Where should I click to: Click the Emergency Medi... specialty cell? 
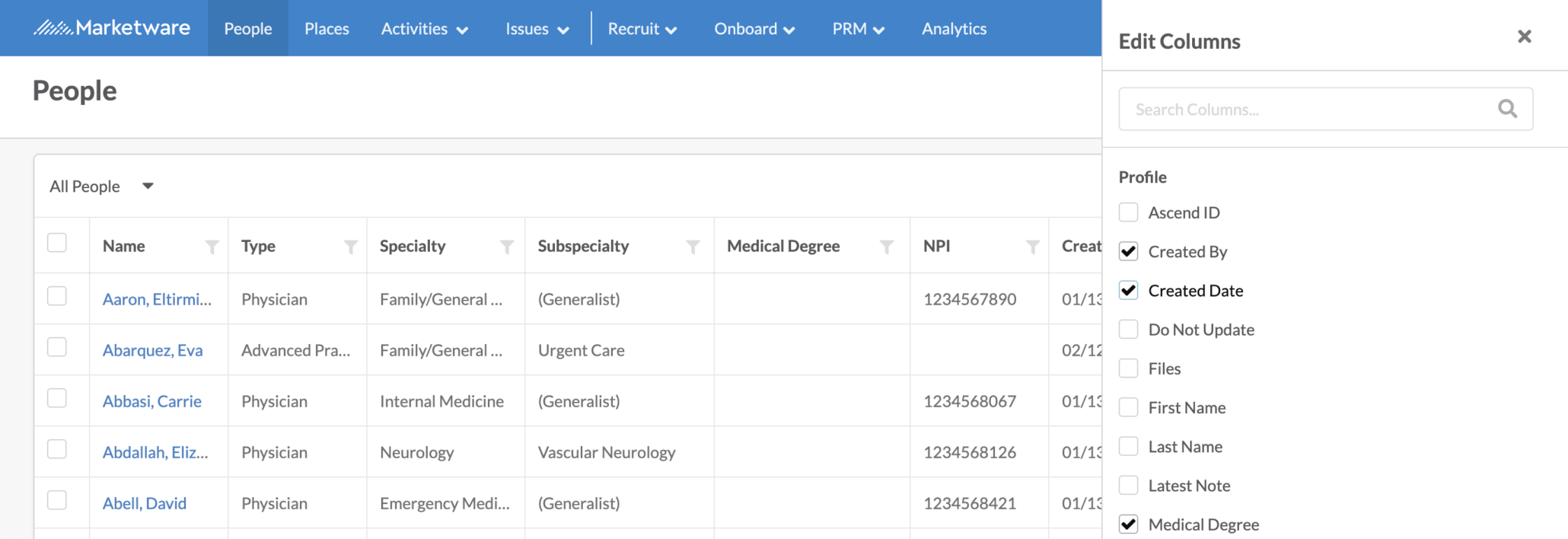(445, 503)
